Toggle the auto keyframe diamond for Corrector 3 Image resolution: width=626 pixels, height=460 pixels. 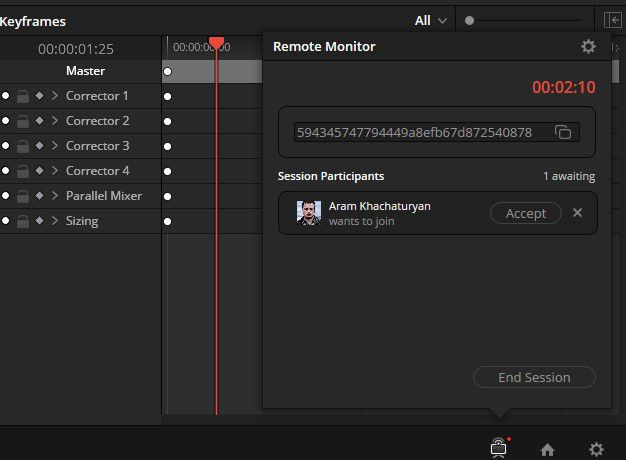[x=39, y=146]
